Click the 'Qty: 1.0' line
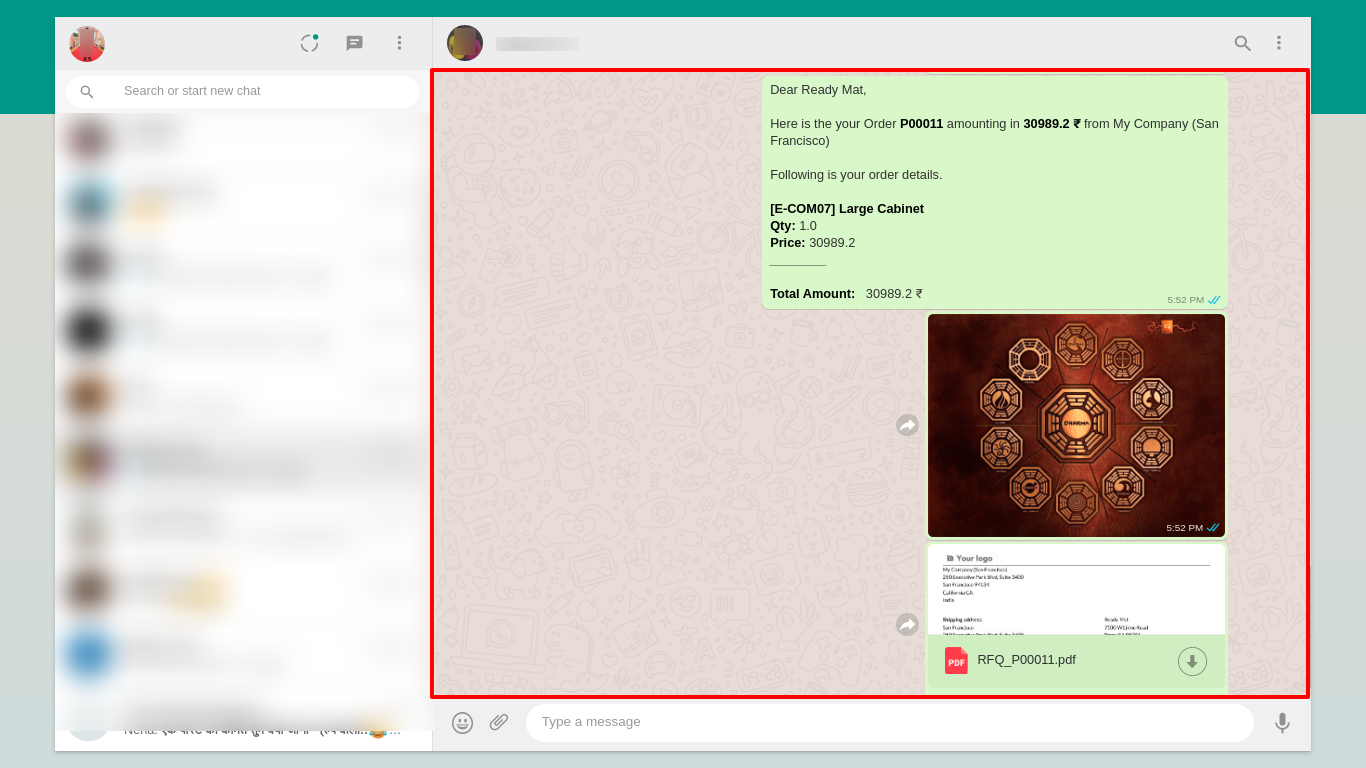 click(793, 226)
